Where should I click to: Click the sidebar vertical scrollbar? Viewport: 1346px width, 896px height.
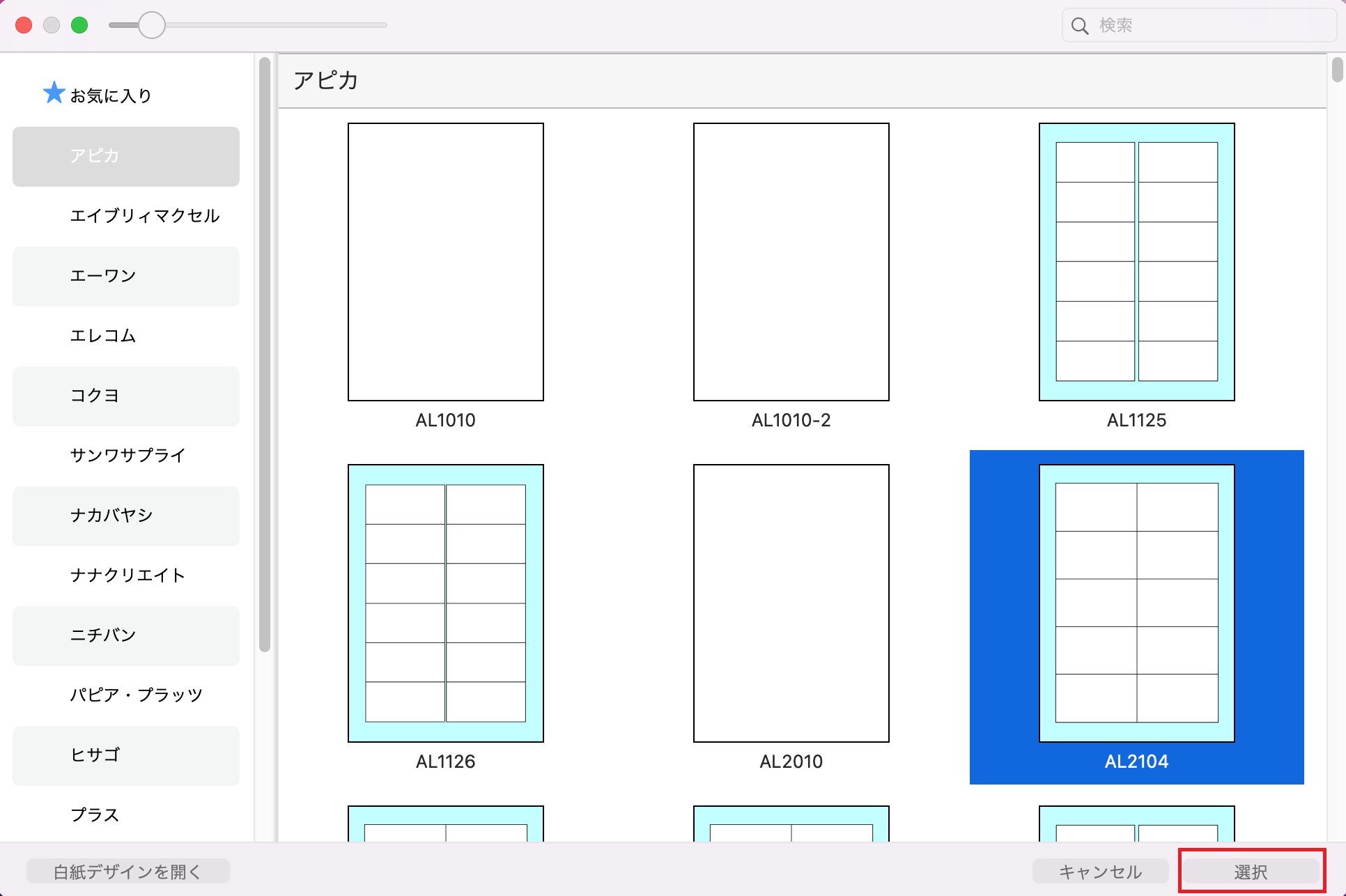click(265, 355)
